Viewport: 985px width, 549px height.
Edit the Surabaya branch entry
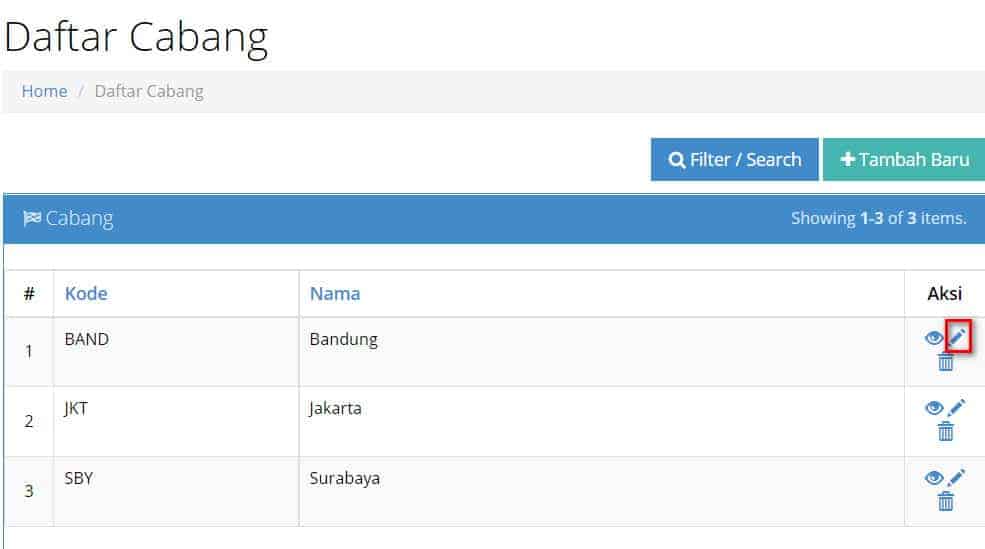[x=957, y=477]
